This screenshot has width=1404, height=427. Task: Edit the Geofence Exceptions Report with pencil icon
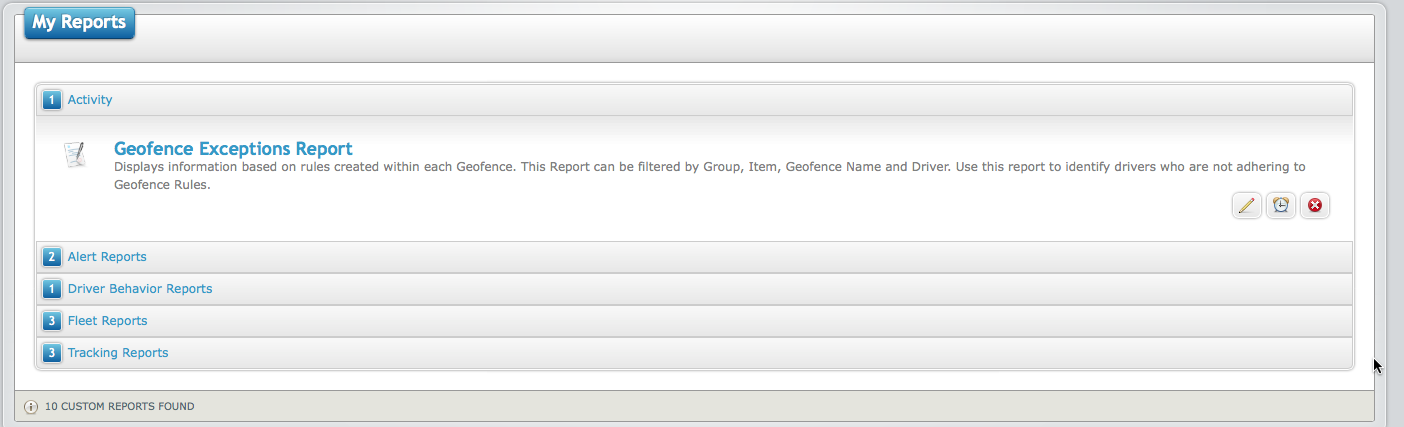(x=1246, y=206)
